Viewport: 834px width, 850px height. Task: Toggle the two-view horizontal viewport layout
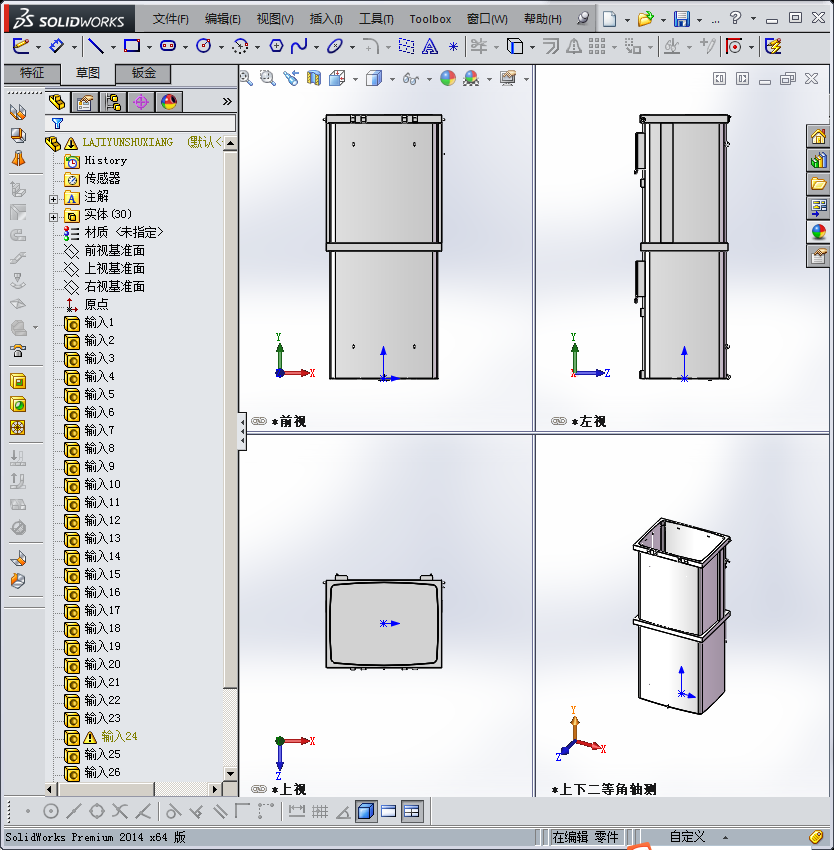coord(389,812)
